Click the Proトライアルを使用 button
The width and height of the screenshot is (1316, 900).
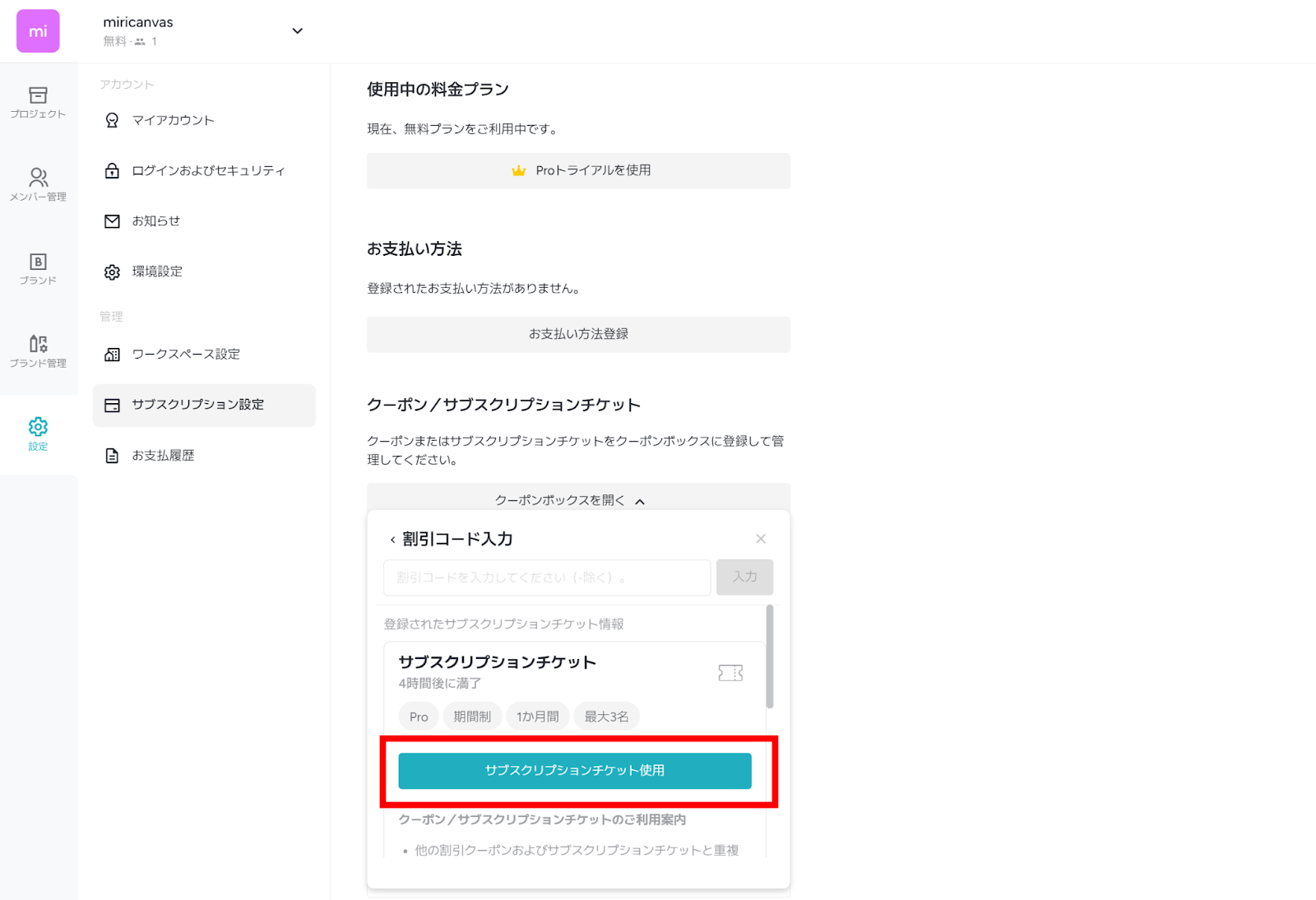coord(578,170)
